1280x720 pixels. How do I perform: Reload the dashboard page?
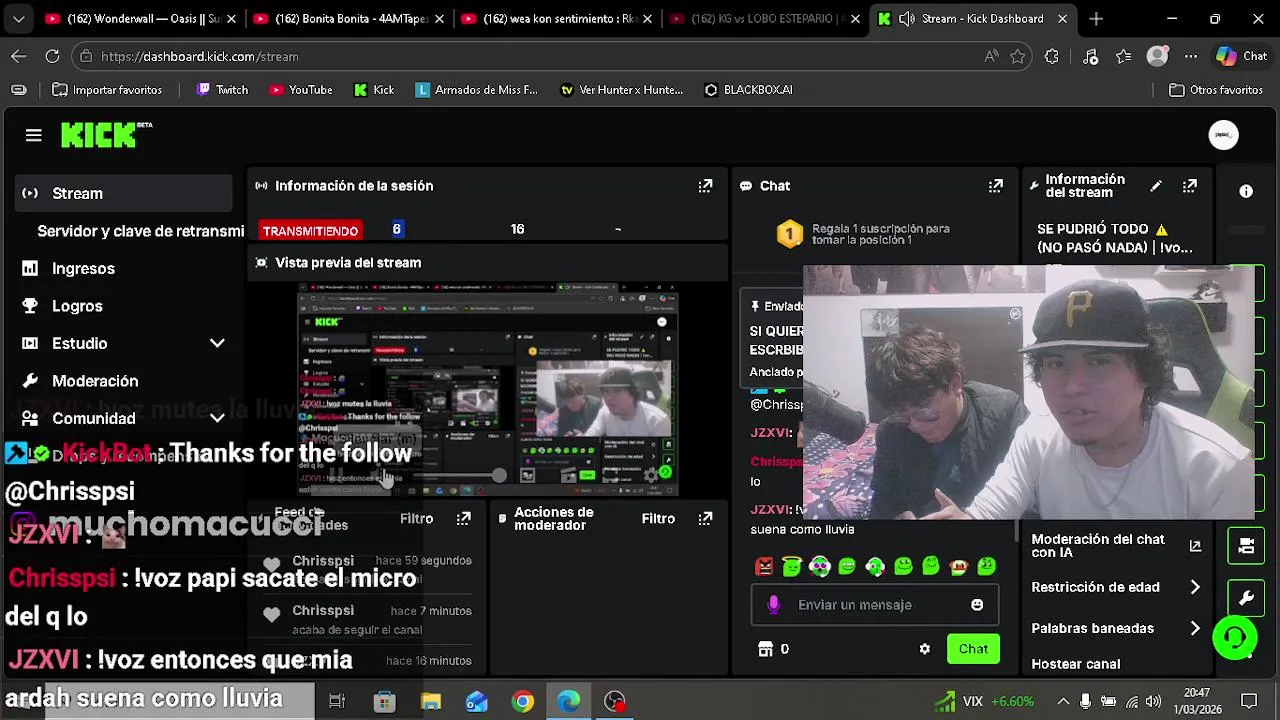point(52,57)
